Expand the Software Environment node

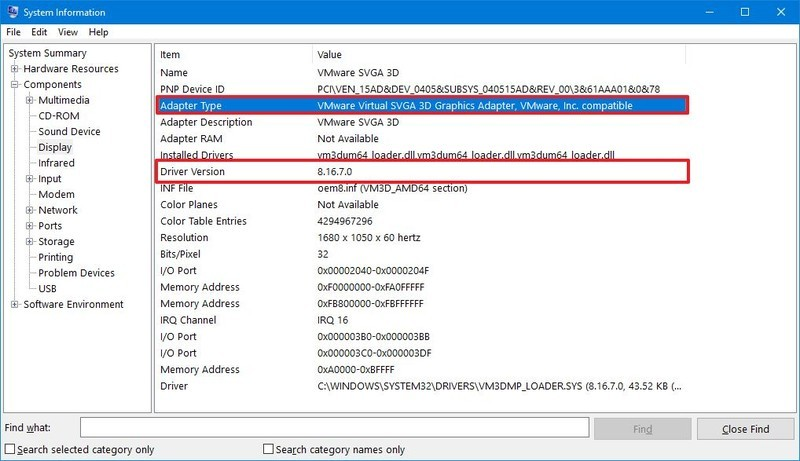14,304
